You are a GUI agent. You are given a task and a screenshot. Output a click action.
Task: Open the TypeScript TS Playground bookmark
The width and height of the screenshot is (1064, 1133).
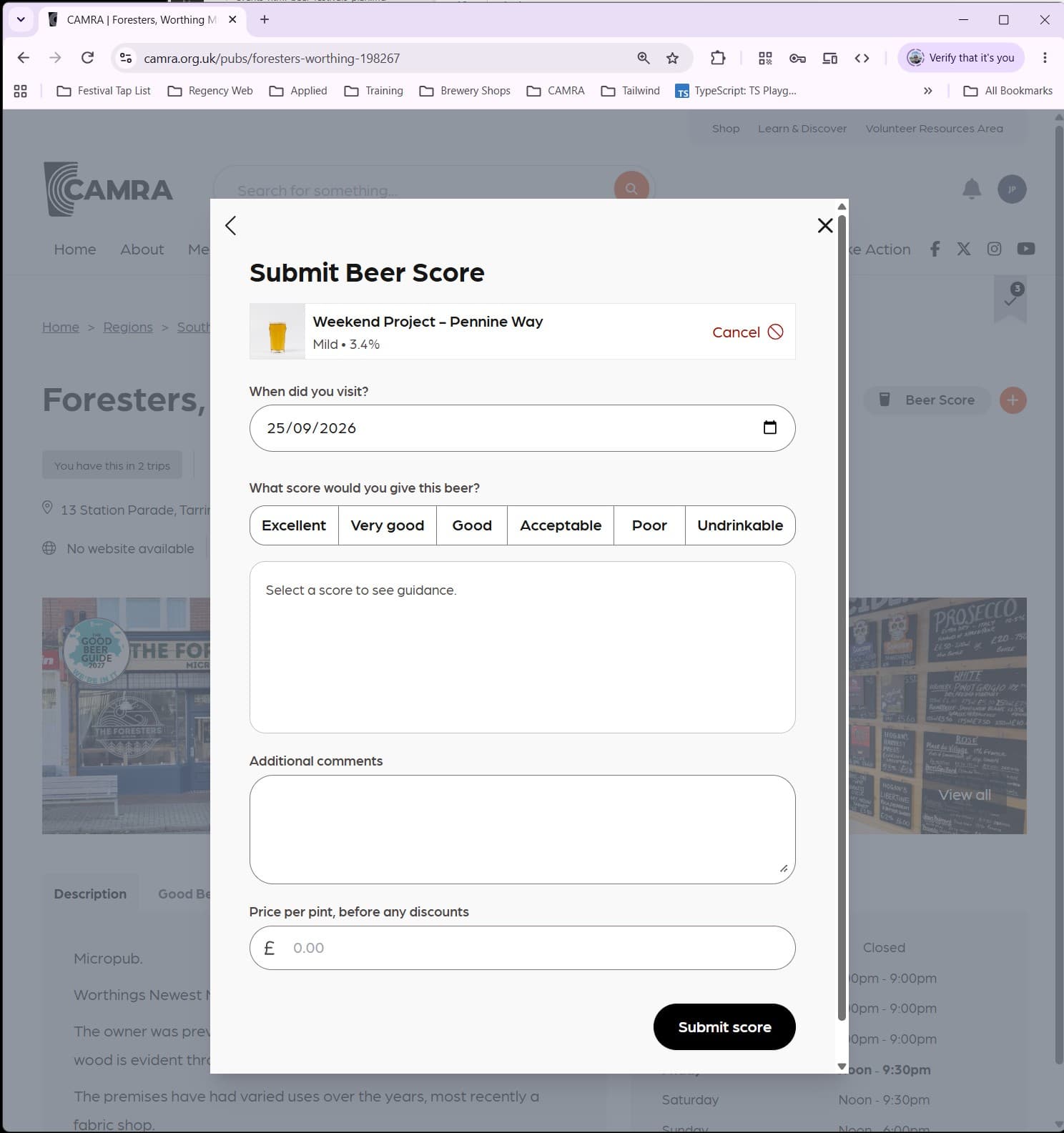[736, 91]
